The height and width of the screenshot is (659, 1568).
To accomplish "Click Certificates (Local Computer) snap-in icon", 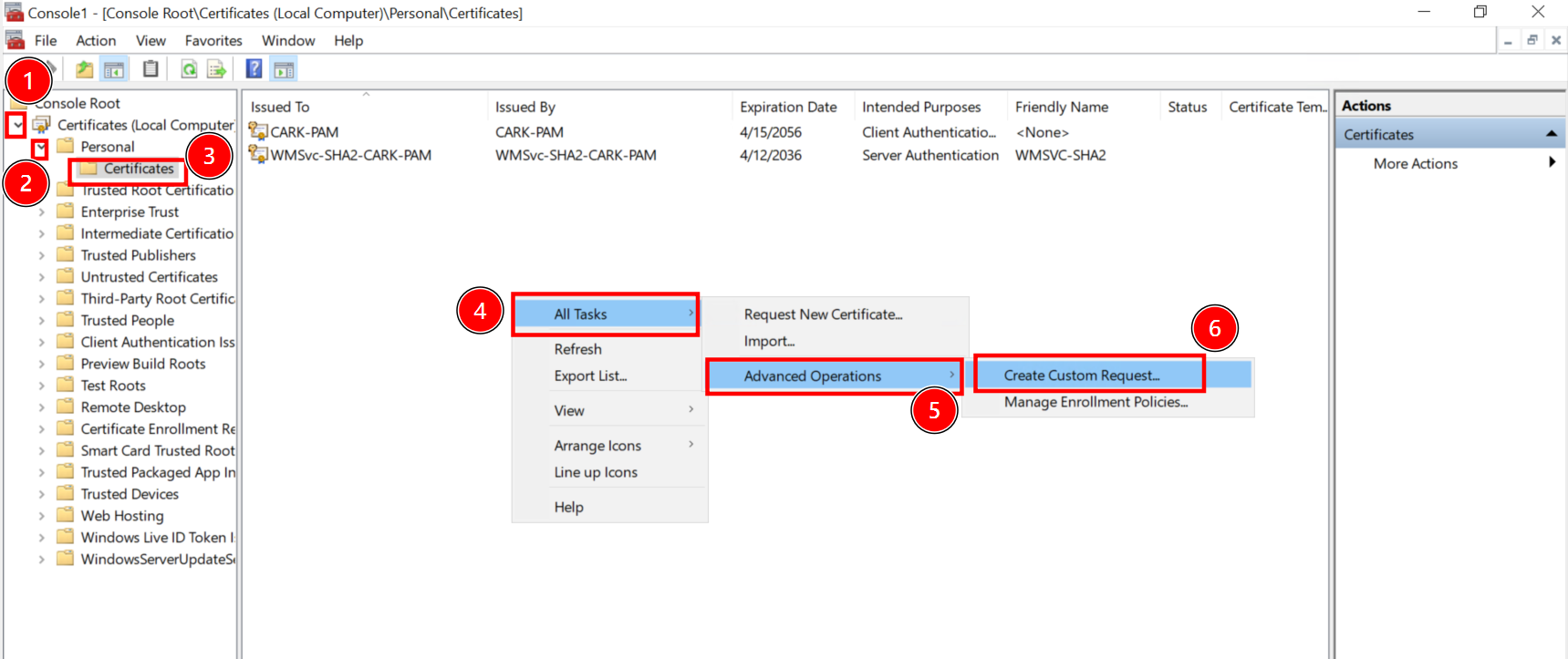I will point(42,125).
